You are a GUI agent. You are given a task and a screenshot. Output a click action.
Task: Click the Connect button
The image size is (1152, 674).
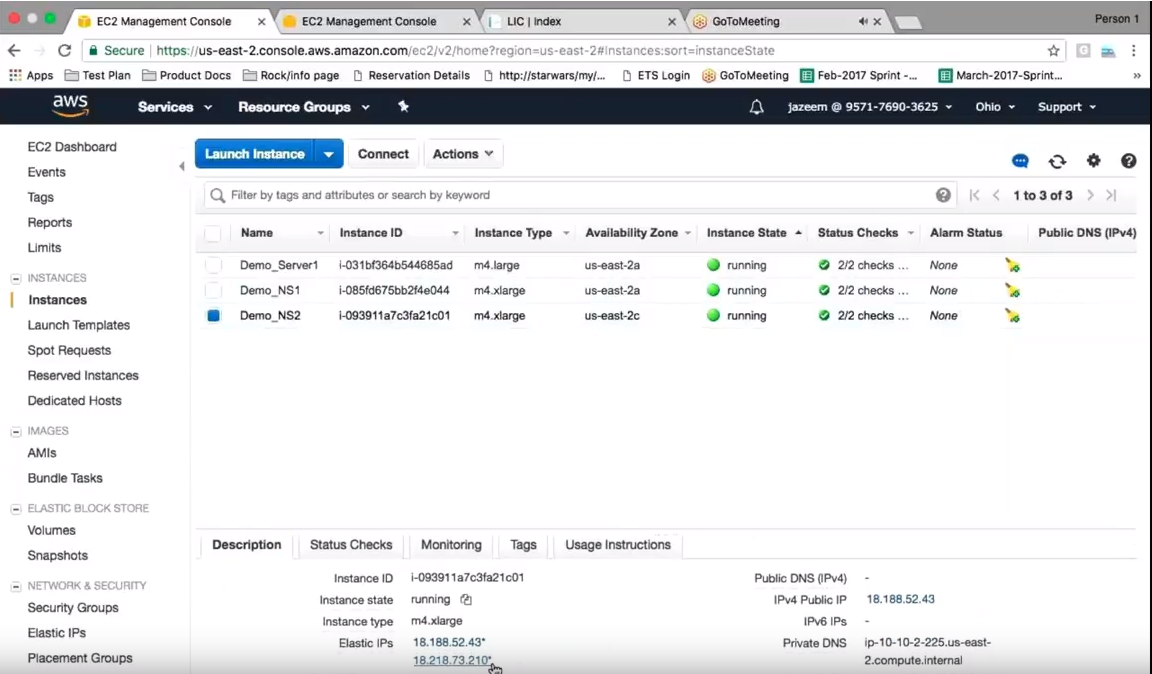point(383,154)
